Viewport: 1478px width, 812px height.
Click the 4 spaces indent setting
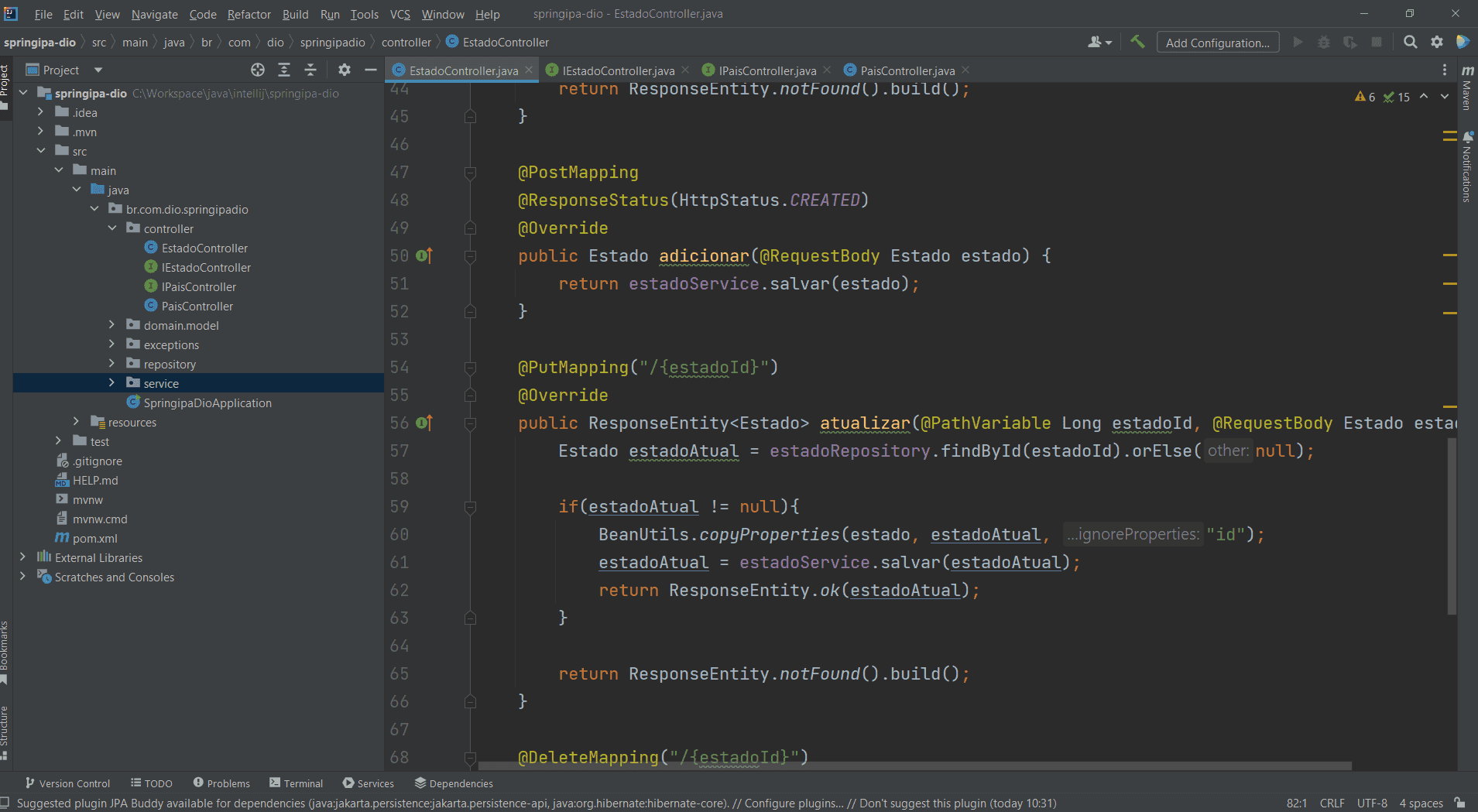point(1421,803)
